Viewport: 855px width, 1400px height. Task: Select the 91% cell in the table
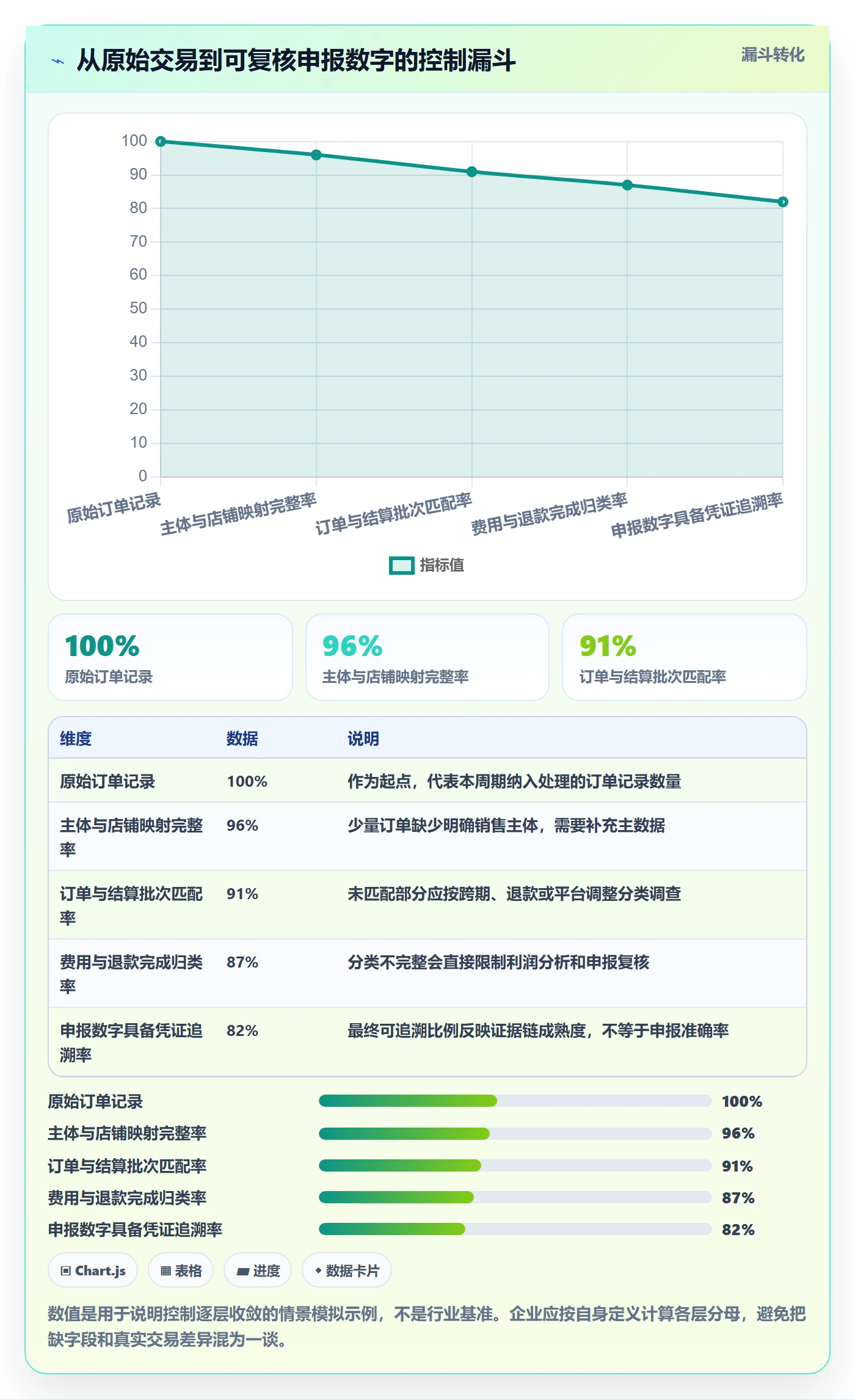(x=242, y=894)
